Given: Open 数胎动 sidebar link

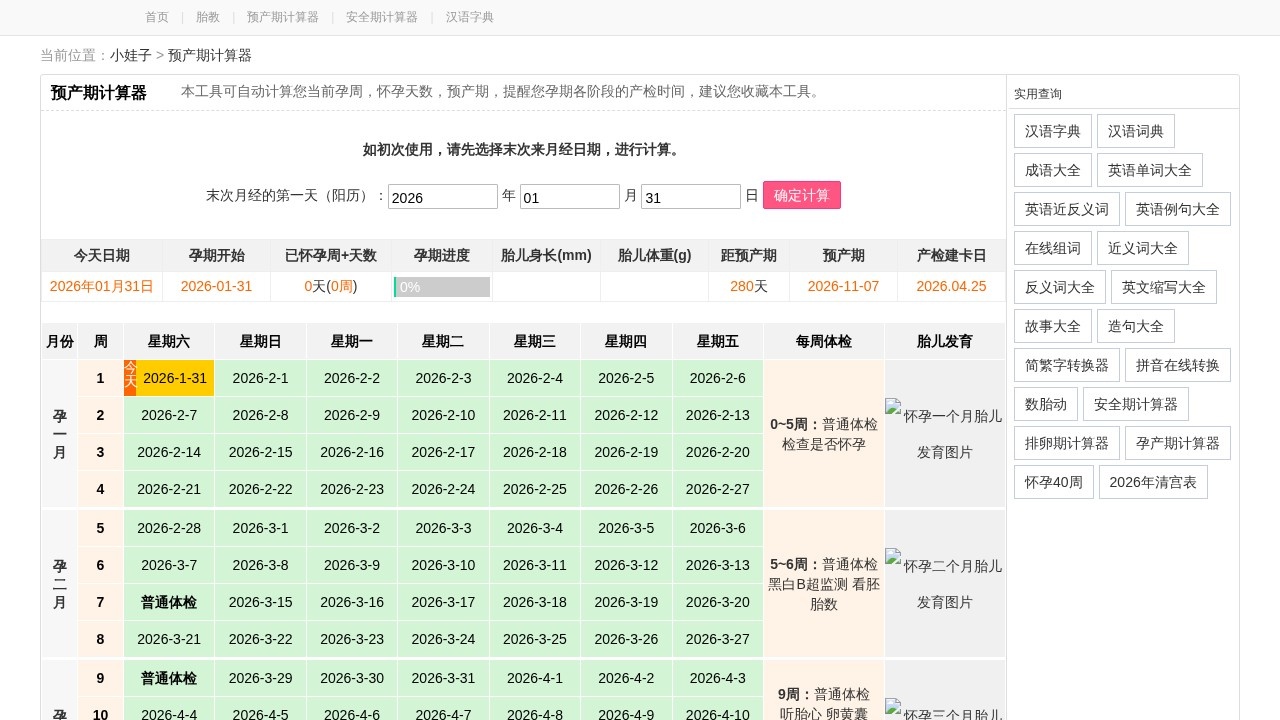Looking at the screenshot, I should point(1045,404).
